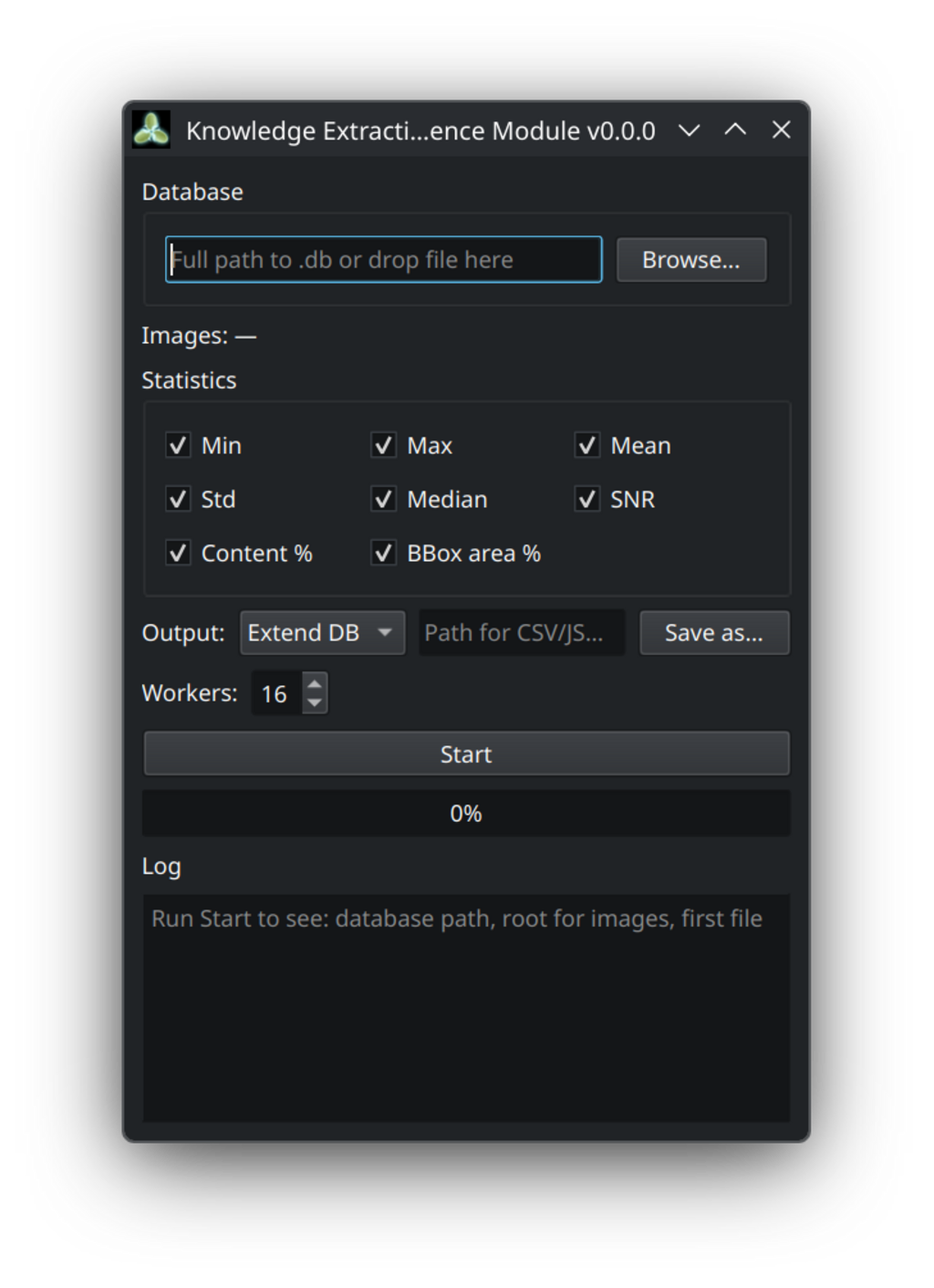Screen dimensions: 934x1288
Task: Click the 0% progress bar
Action: coord(466,814)
